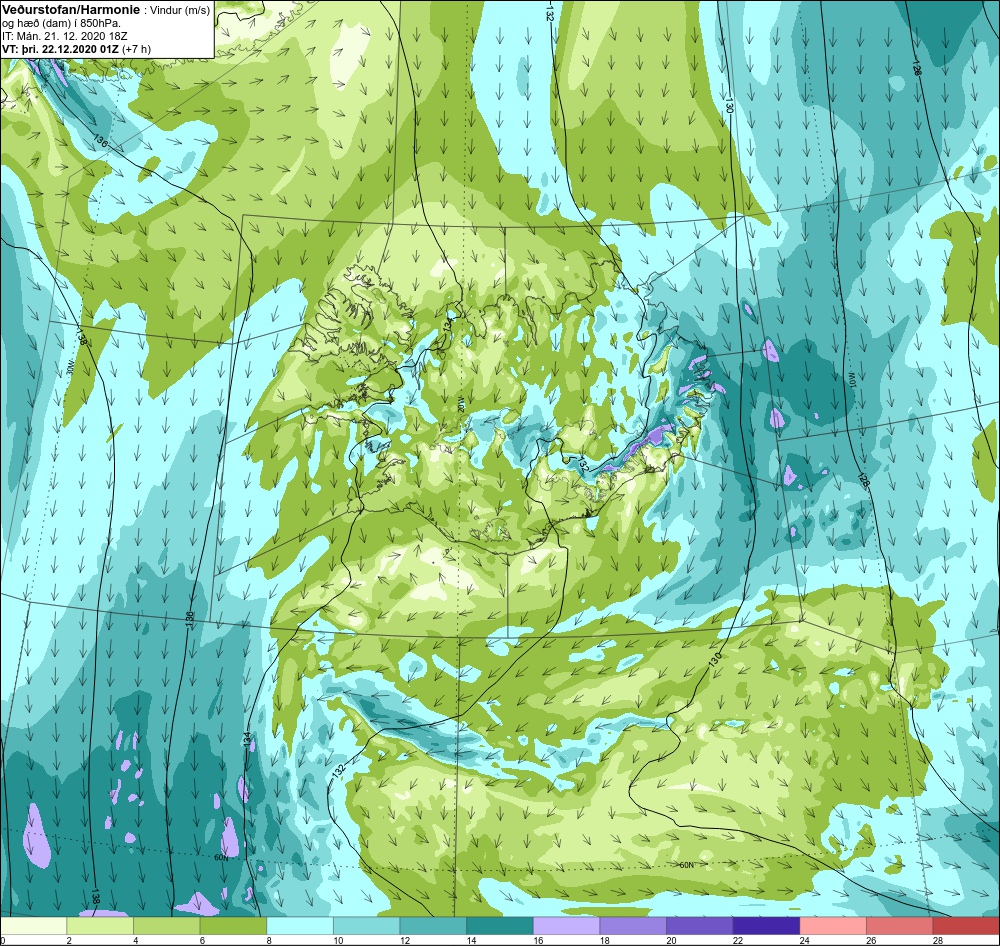Click the 'IT: Mán. 21. 12. 2020 18Z' line
Image resolution: width=1000 pixels, height=946 pixels.
(65, 36)
